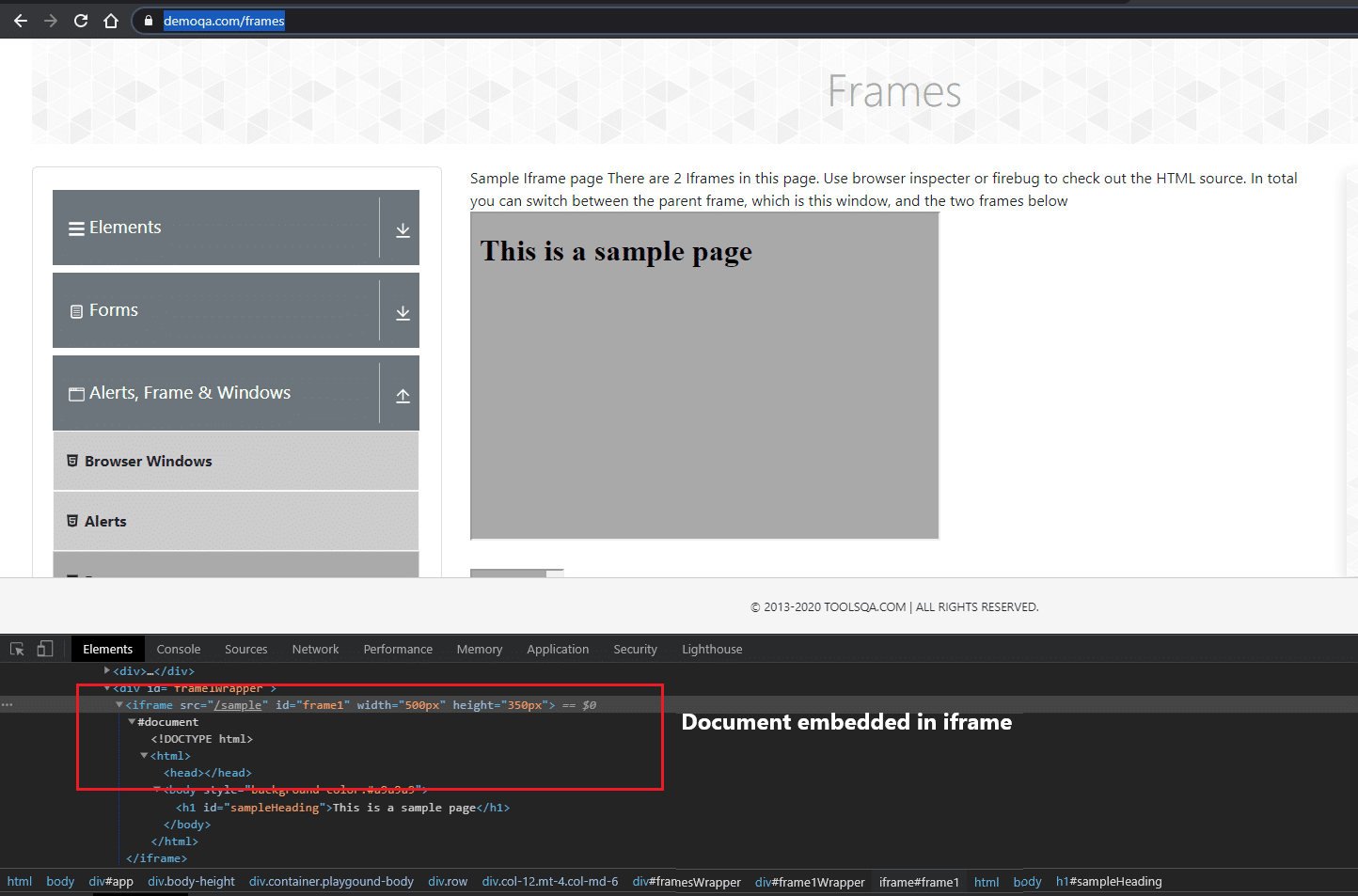
Task: Switch to the Console DevTools tab
Action: 179,649
